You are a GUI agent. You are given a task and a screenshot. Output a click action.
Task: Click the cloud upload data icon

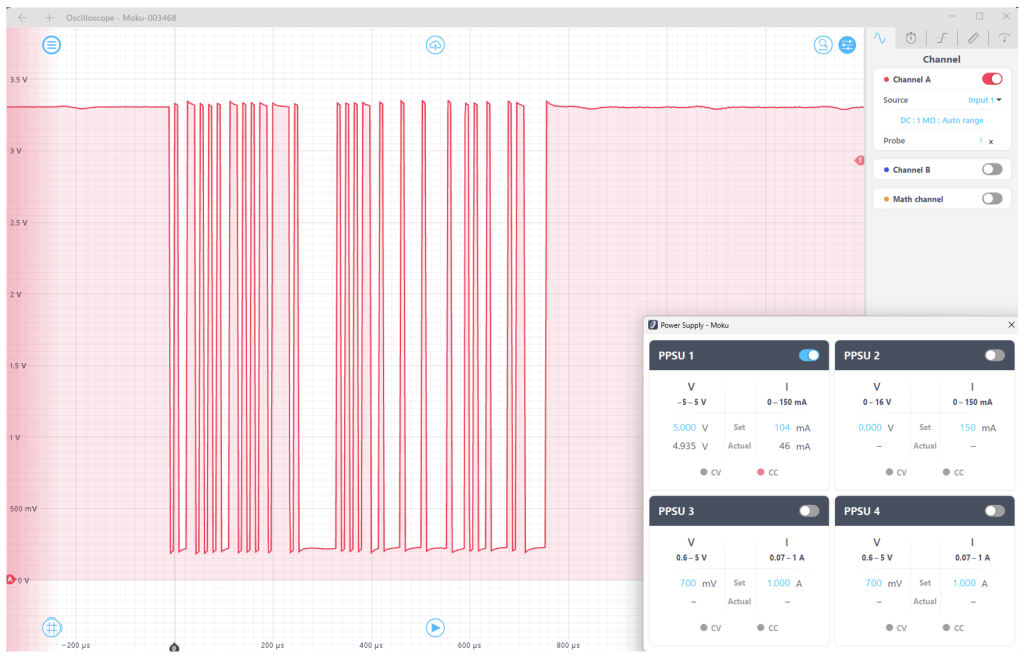[x=436, y=45]
